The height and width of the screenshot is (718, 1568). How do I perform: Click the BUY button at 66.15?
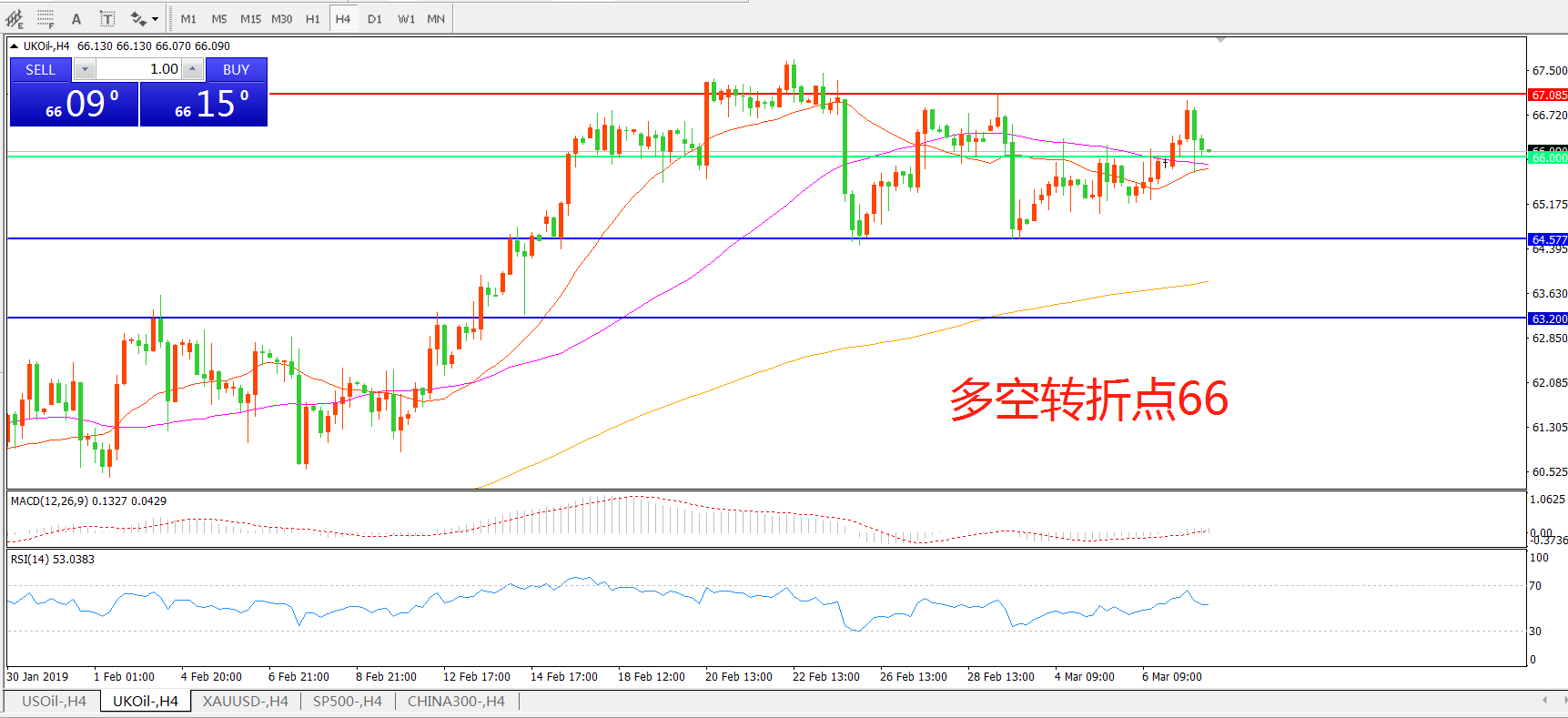pyautogui.click(x=204, y=103)
